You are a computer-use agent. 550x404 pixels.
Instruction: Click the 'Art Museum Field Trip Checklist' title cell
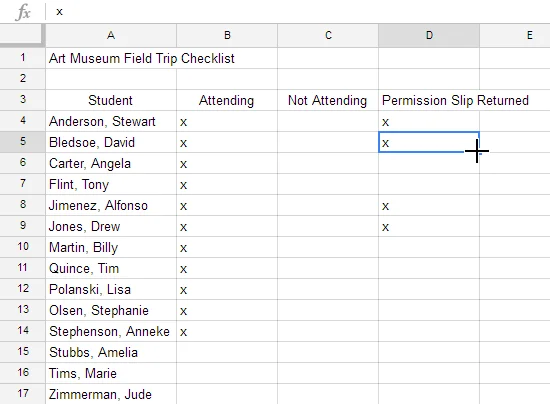(x=111, y=58)
